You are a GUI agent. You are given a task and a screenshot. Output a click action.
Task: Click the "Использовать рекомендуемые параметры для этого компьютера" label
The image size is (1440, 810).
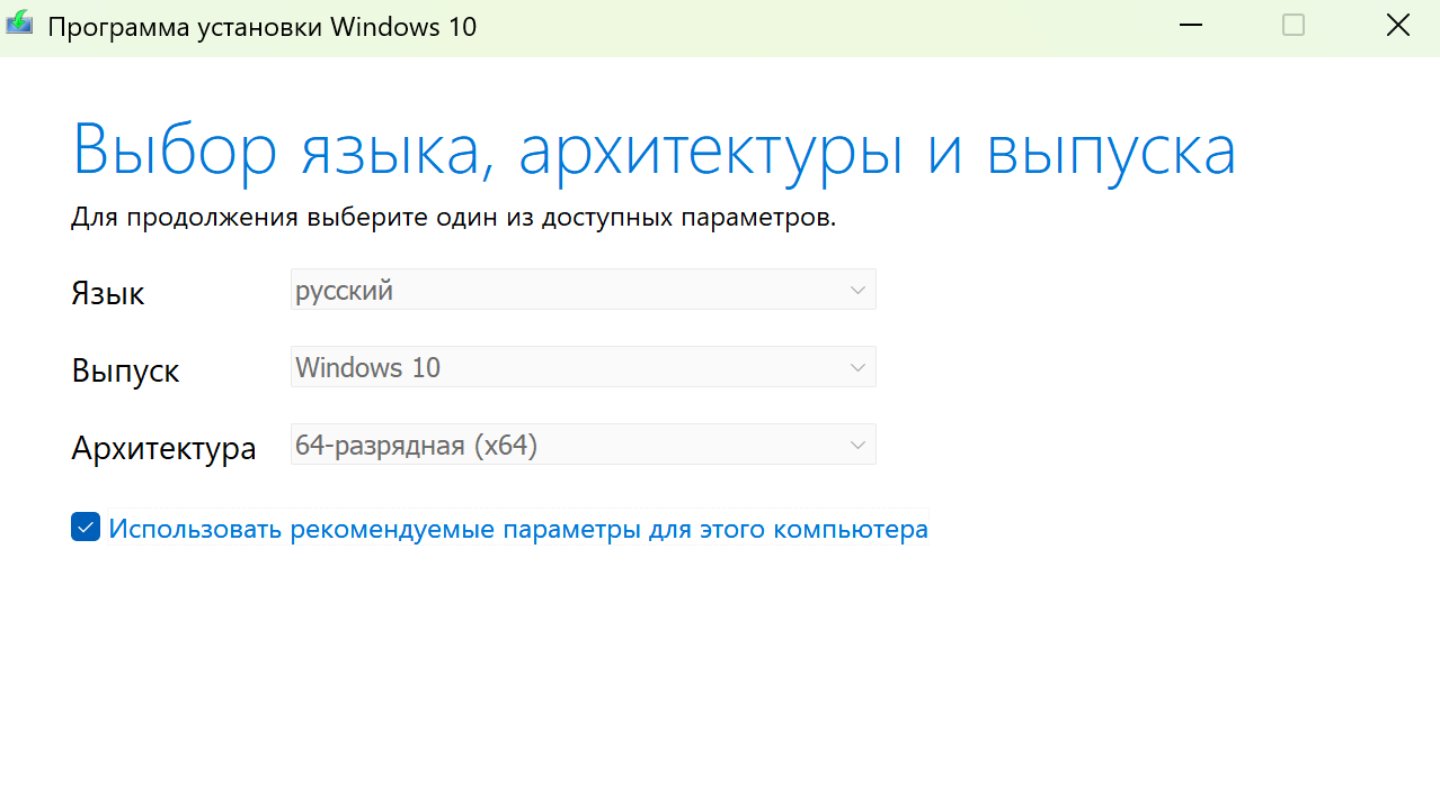pyautogui.click(x=518, y=528)
